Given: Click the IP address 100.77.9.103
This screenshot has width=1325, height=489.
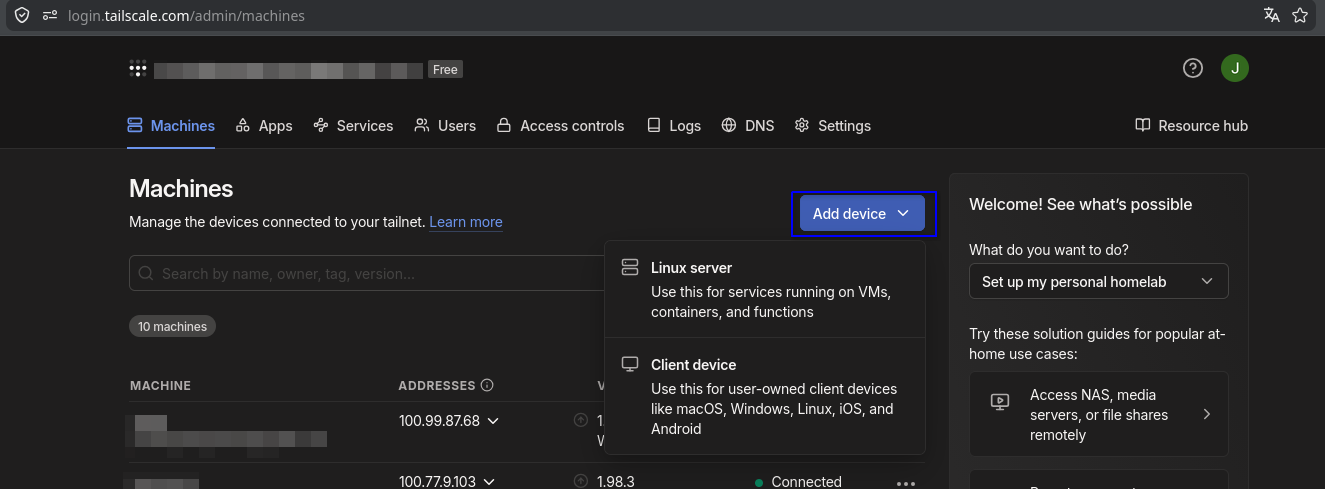Looking at the screenshot, I should pos(438,481).
